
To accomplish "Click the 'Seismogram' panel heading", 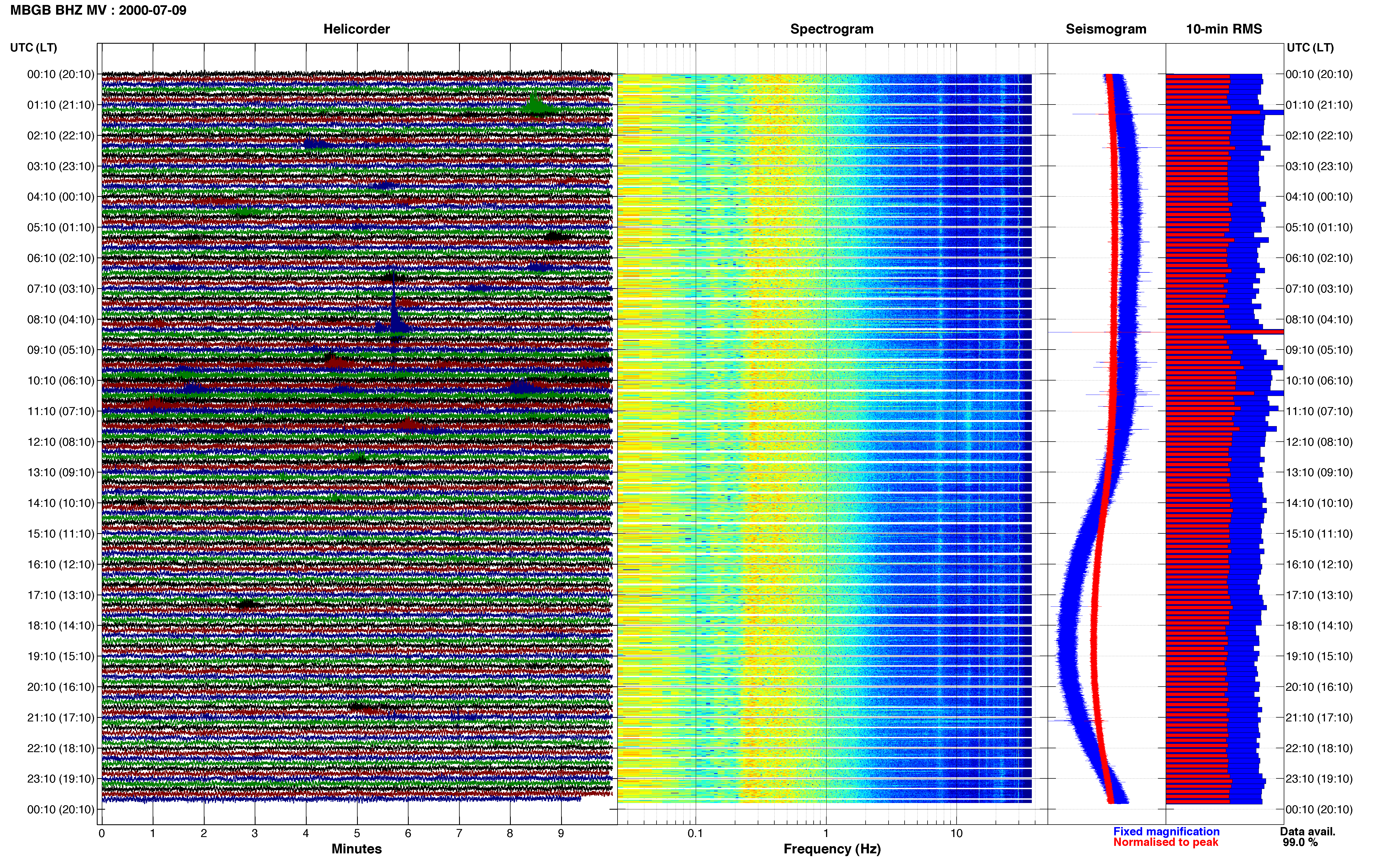I will 1106,29.
